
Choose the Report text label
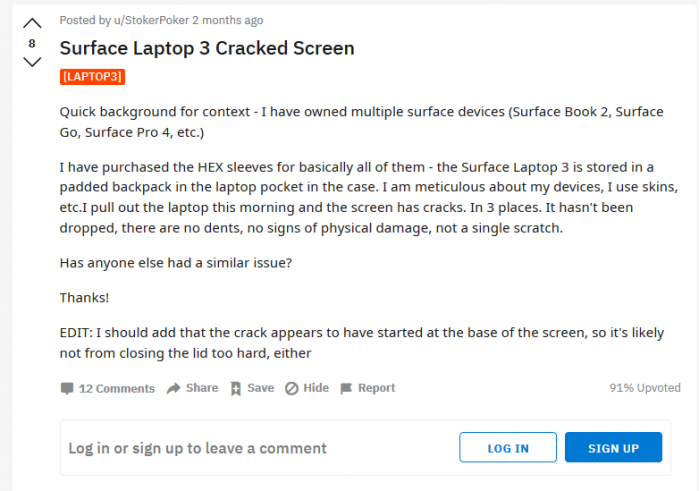[377, 388]
